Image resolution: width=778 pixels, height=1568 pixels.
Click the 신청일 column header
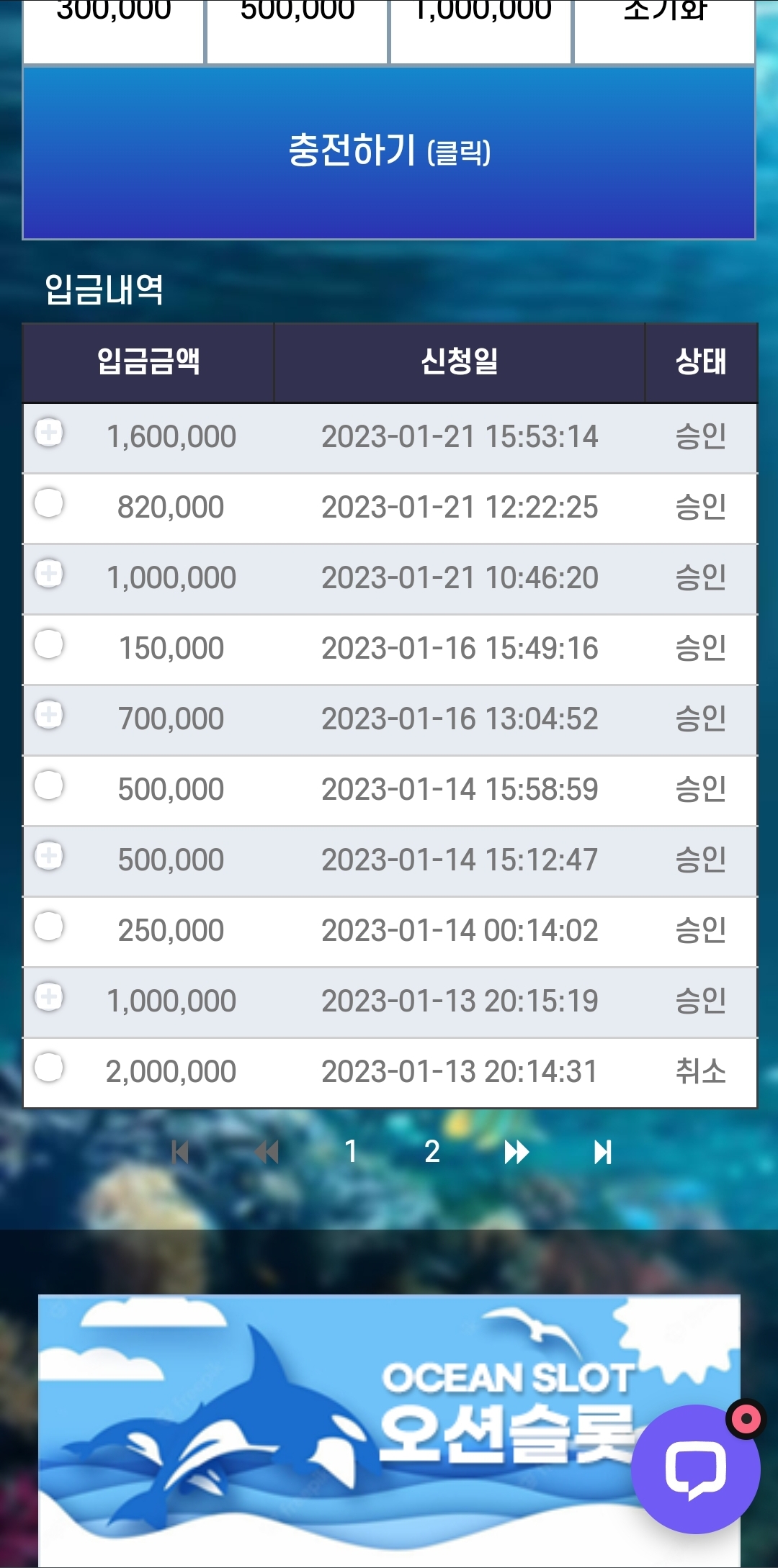[460, 362]
